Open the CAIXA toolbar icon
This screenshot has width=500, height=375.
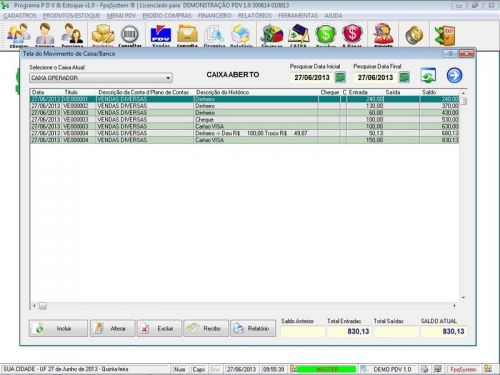tap(299, 35)
